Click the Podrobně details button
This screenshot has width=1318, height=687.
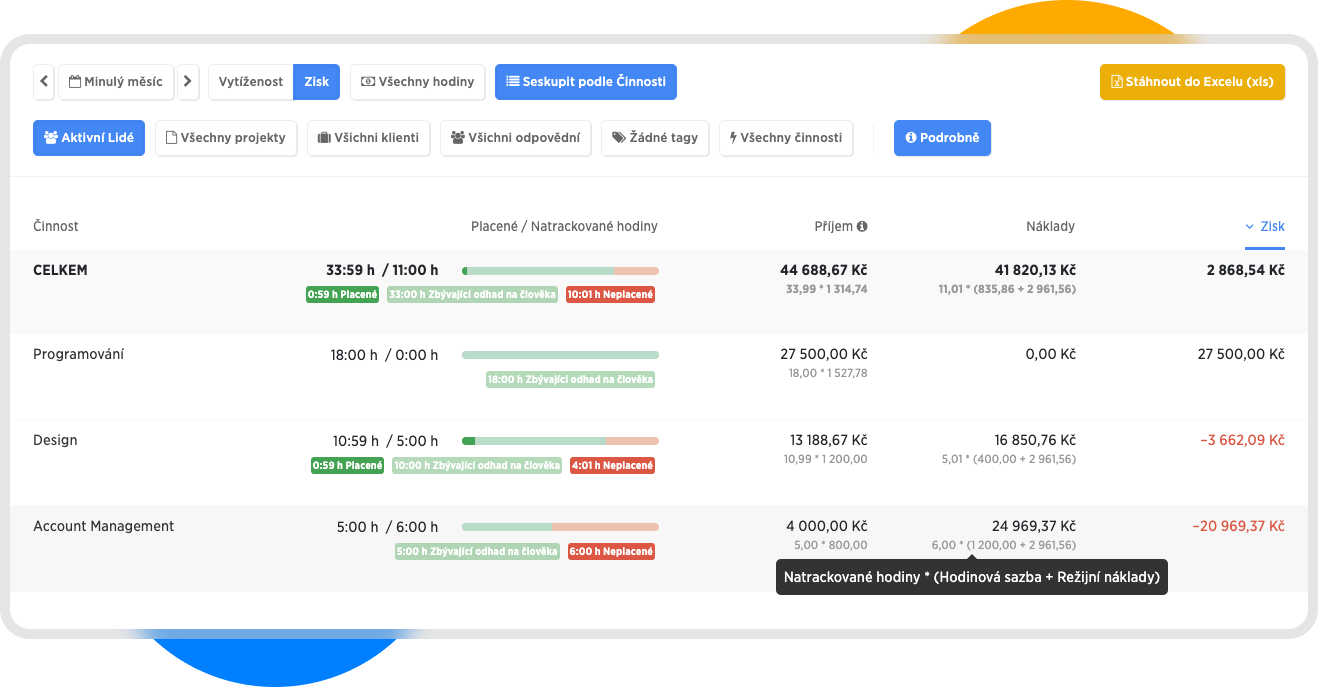click(x=942, y=138)
